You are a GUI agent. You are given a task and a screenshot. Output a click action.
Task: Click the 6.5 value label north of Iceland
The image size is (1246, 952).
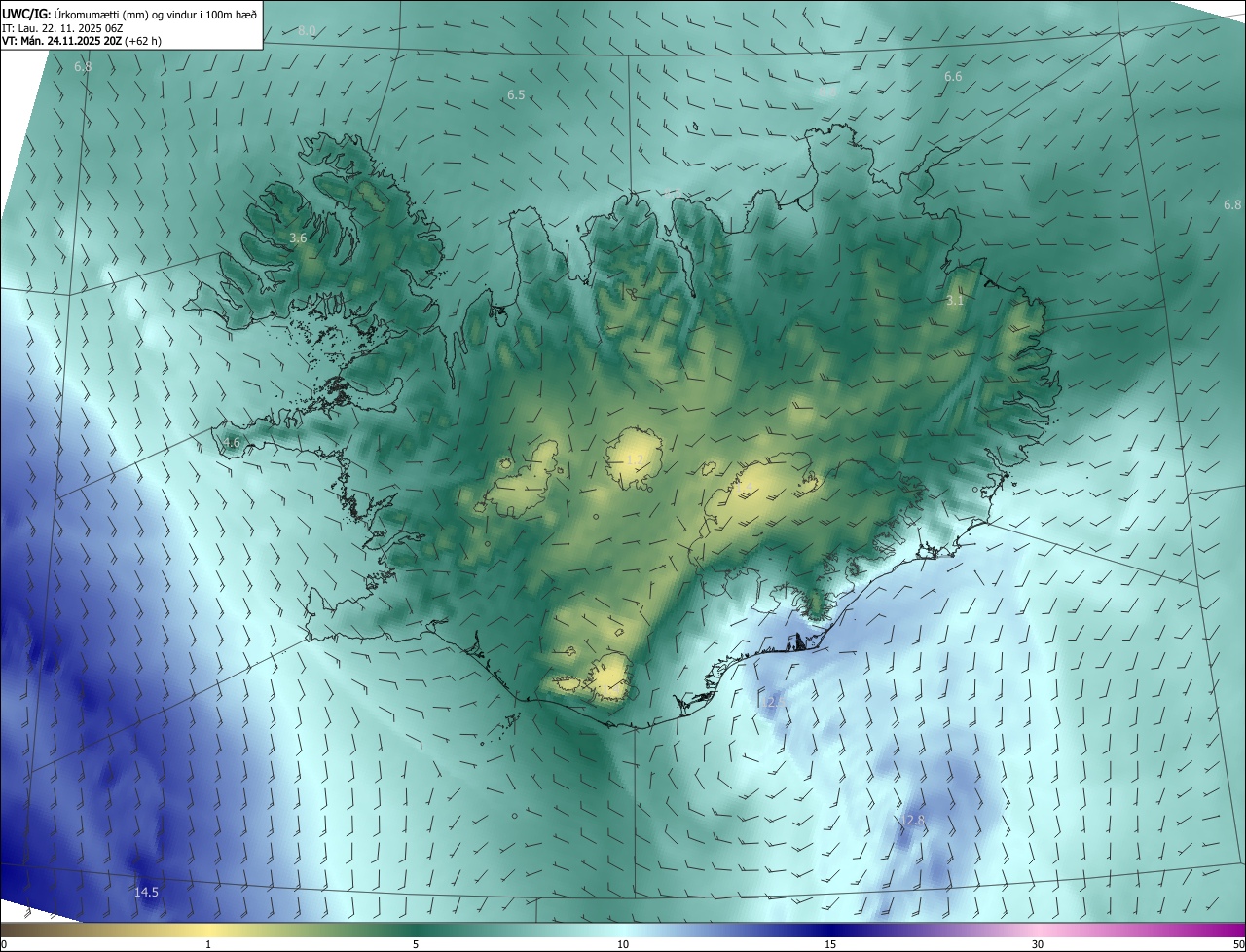click(x=516, y=94)
